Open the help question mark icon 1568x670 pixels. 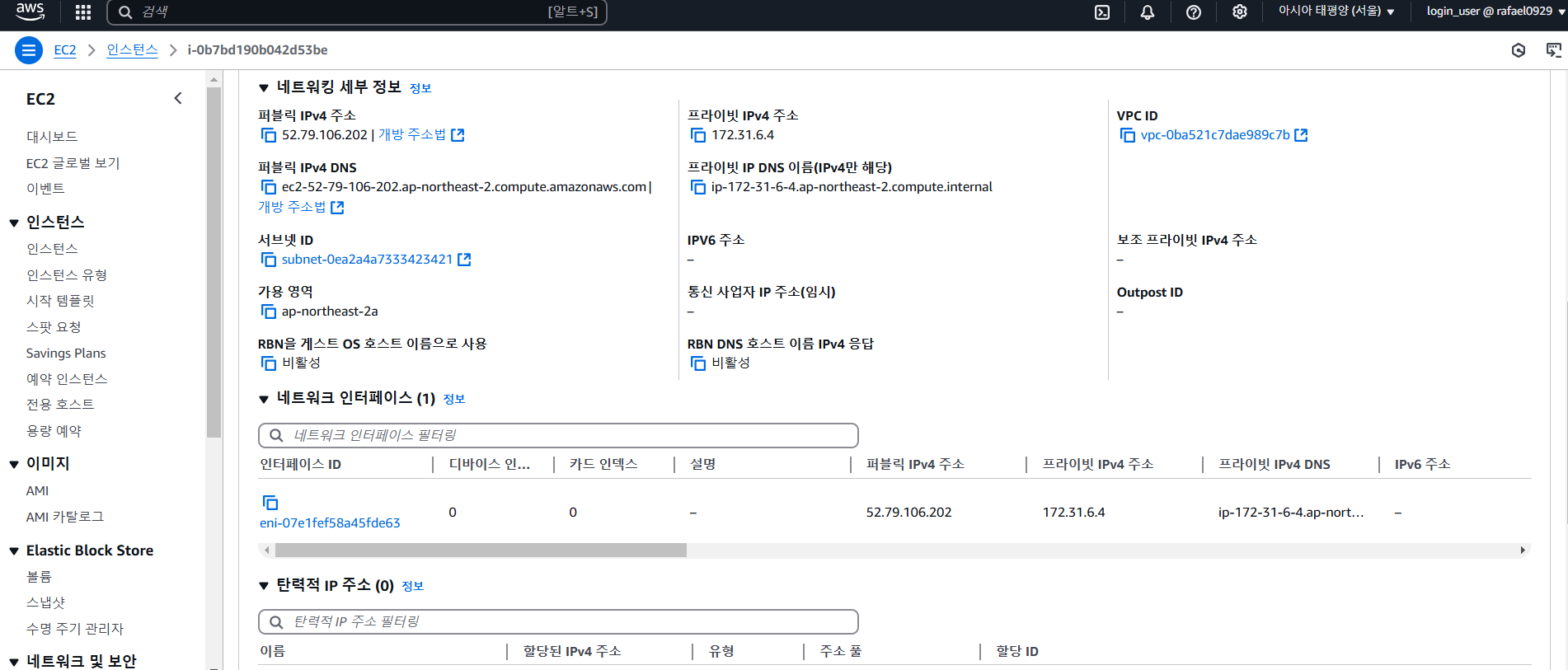pyautogui.click(x=1194, y=12)
